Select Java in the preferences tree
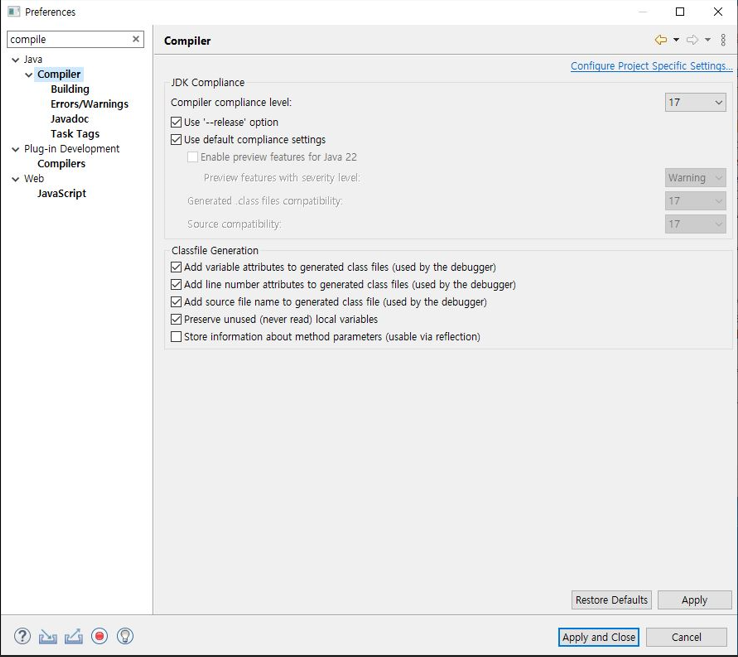Screen dimensions: 738x657 [x=33, y=59]
